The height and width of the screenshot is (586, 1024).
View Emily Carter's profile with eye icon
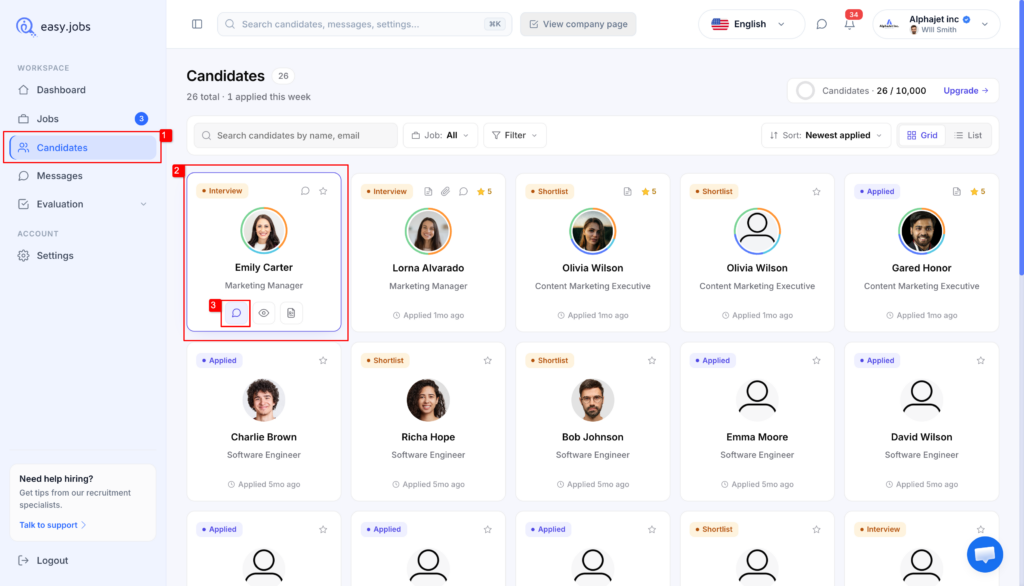click(x=264, y=313)
